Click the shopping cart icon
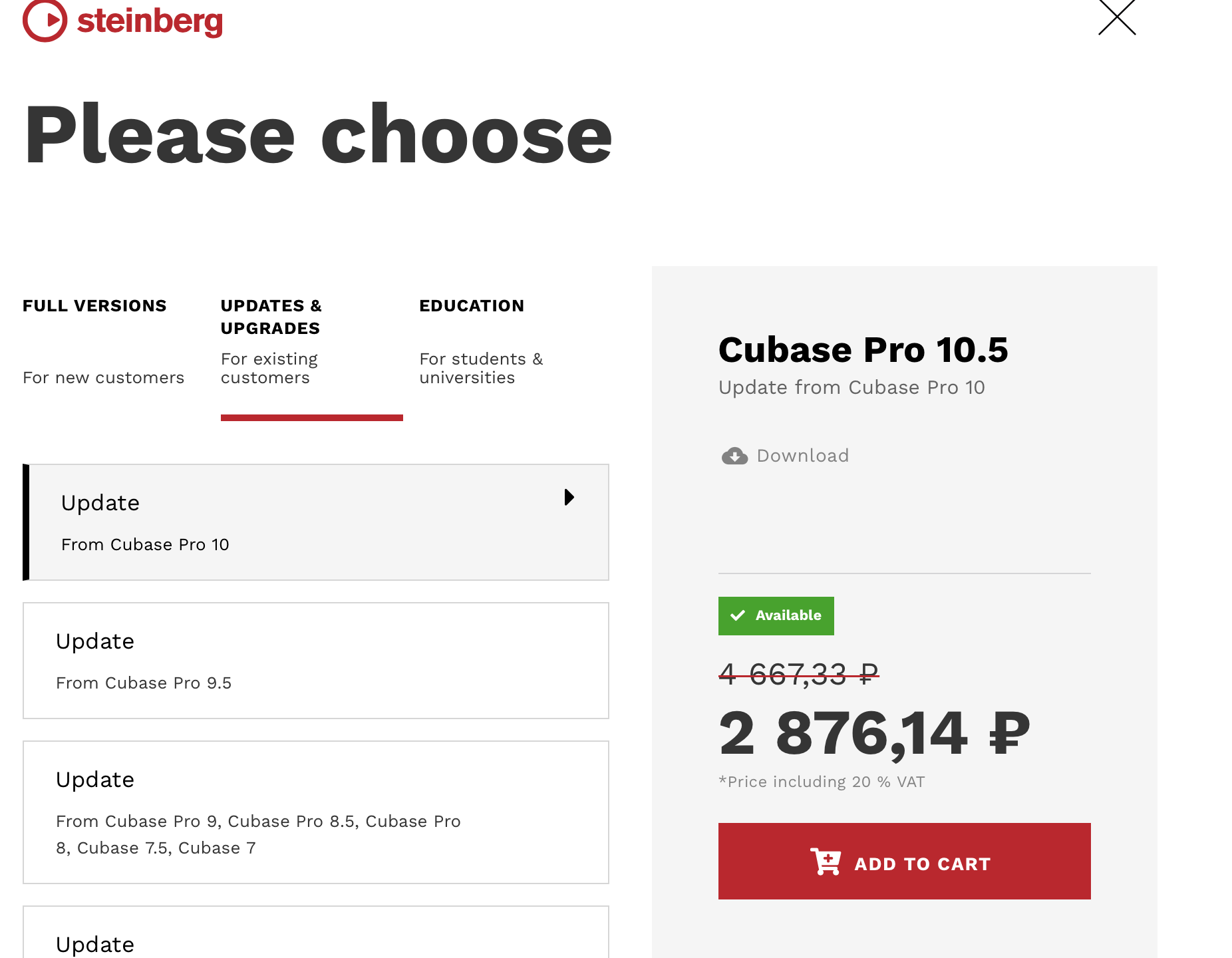This screenshot has width=1232, height=958. 825,862
